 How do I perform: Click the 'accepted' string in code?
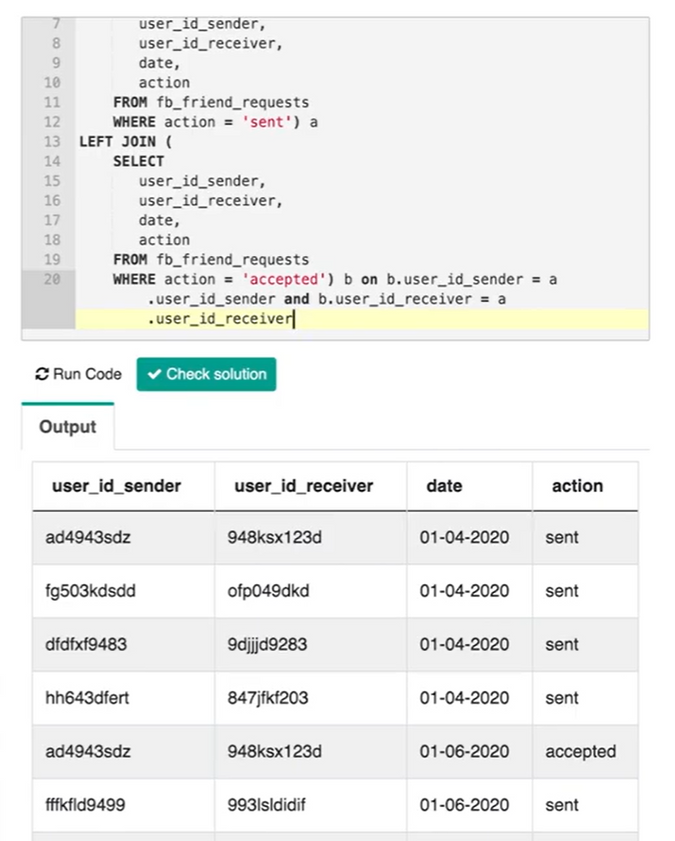pyautogui.click(x=284, y=279)
